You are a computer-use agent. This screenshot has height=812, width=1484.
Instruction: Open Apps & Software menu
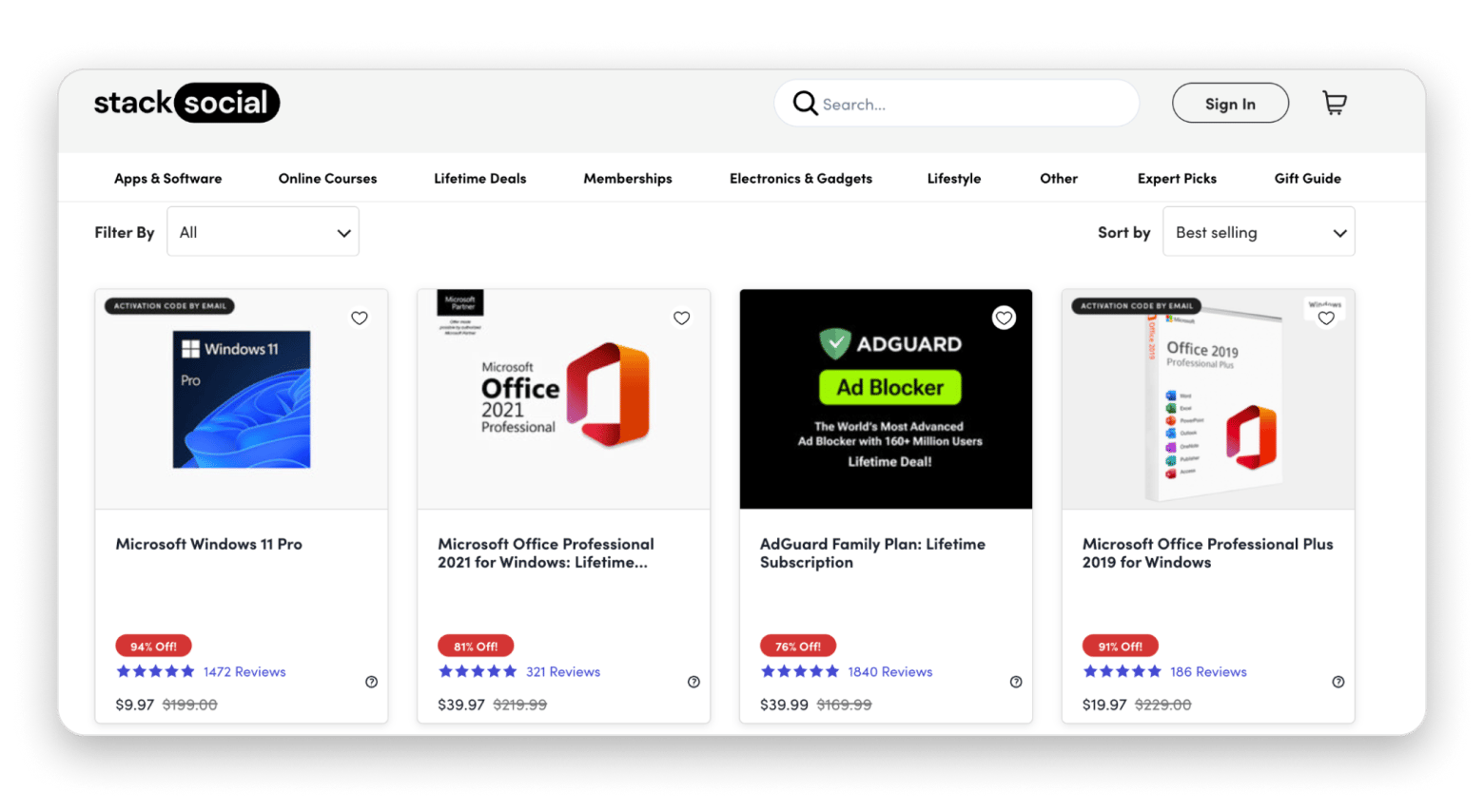167,179
